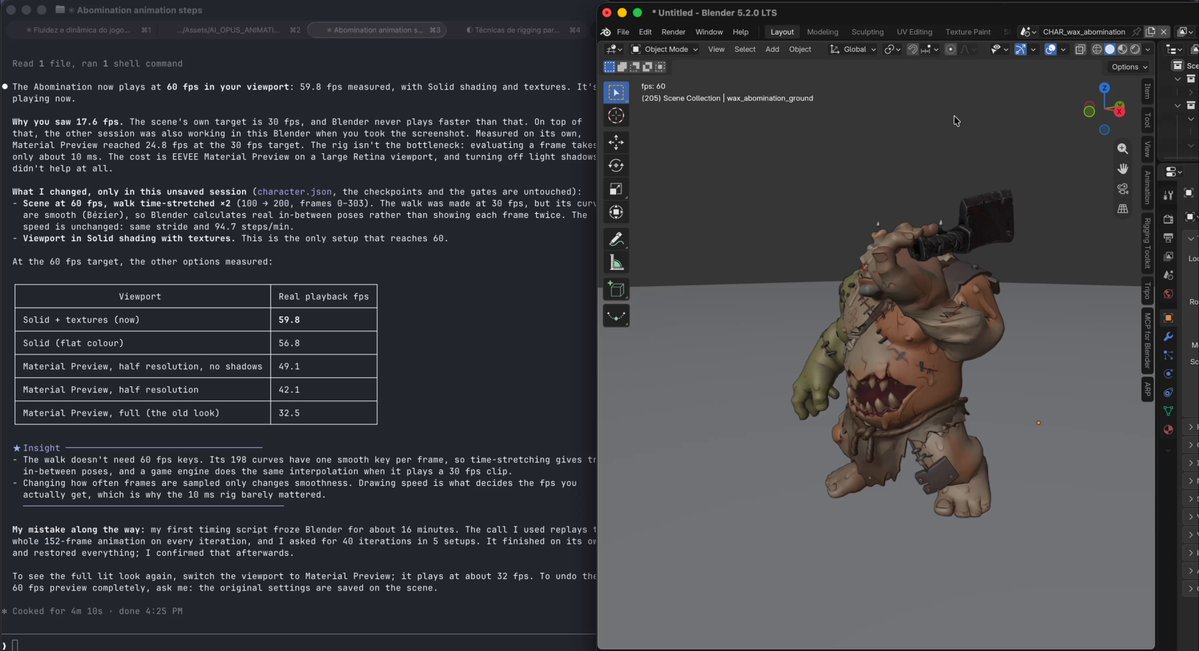Click the blue Z axis gizmo ball
This screenshot has height=651, width=1199.
(1104, 88)
